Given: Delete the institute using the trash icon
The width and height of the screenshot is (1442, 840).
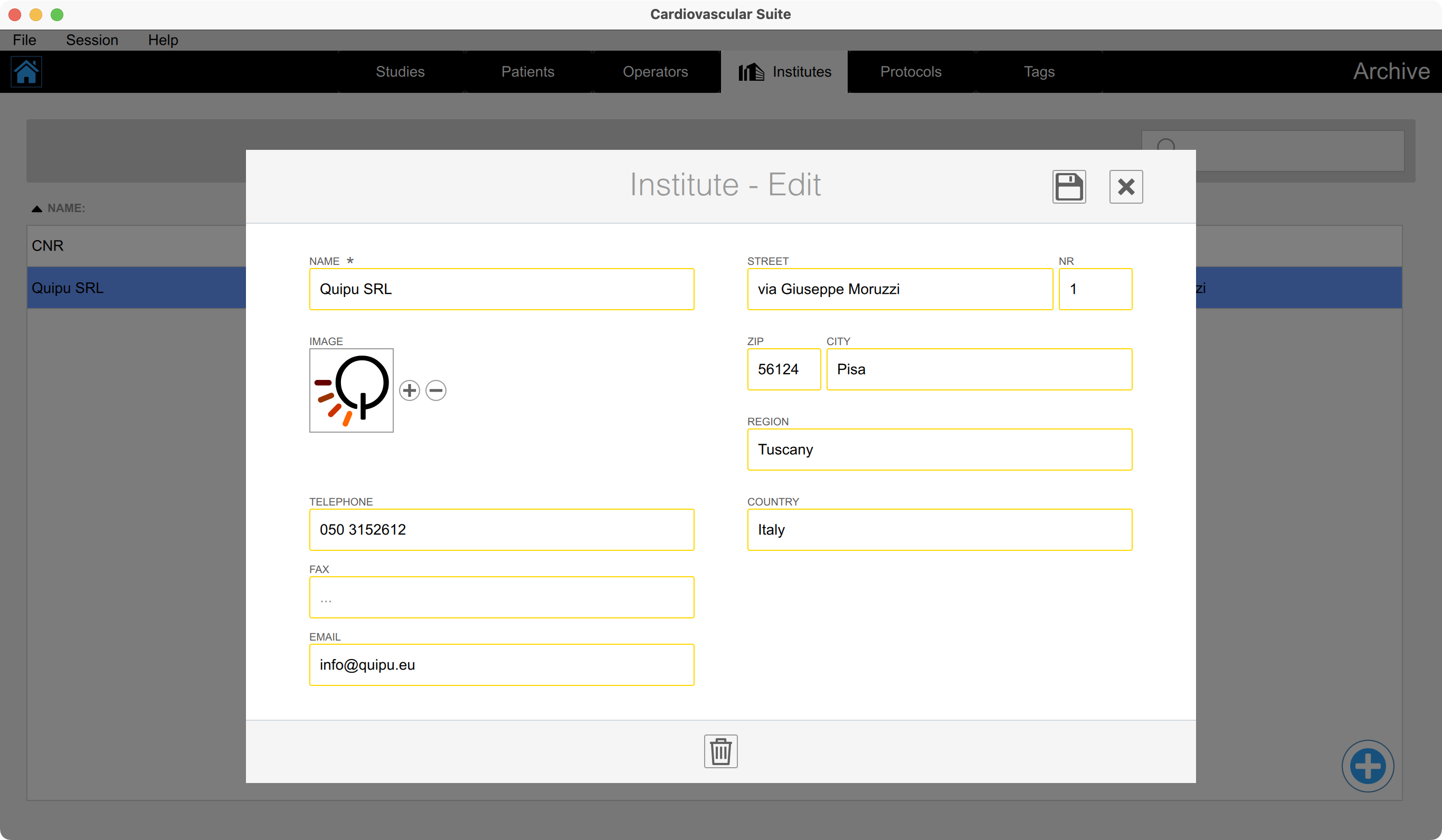Looking at the screenshot, I should (x=720, y=751).
